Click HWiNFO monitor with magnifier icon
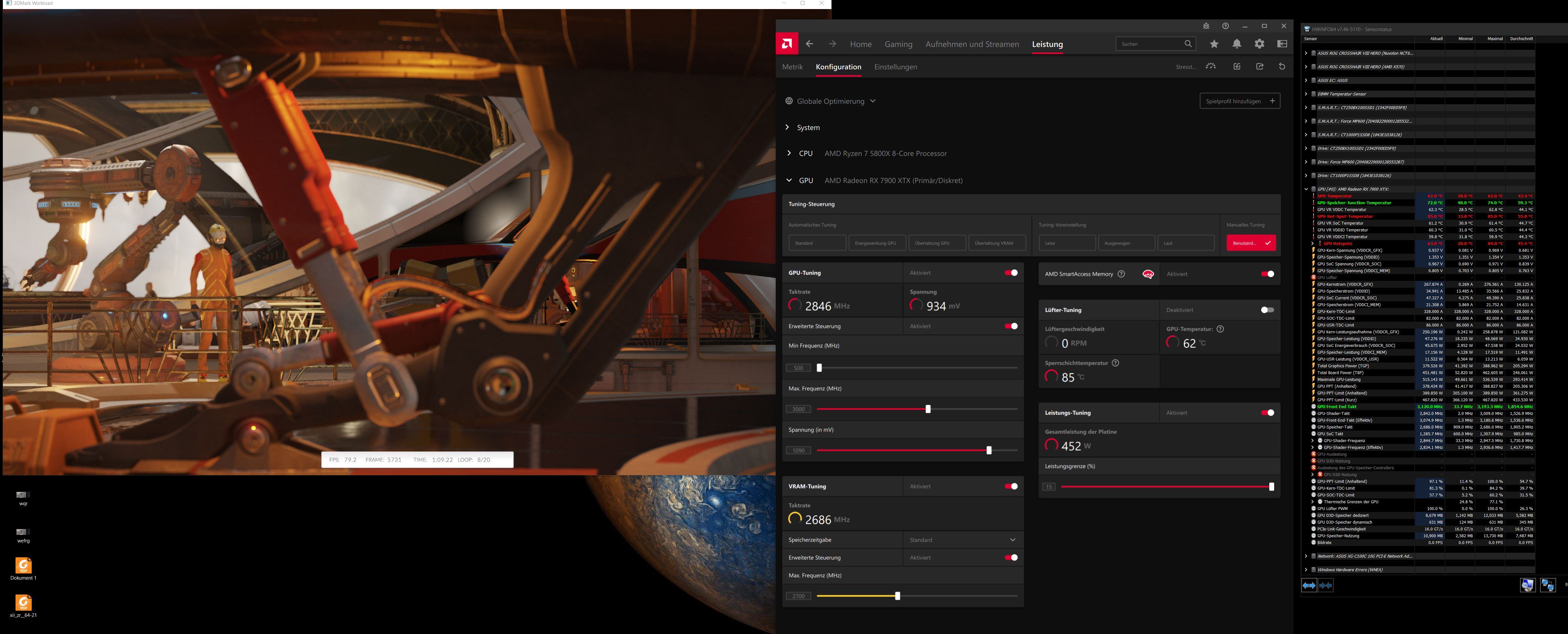The image size is (1568, 634). (1528, 585)
